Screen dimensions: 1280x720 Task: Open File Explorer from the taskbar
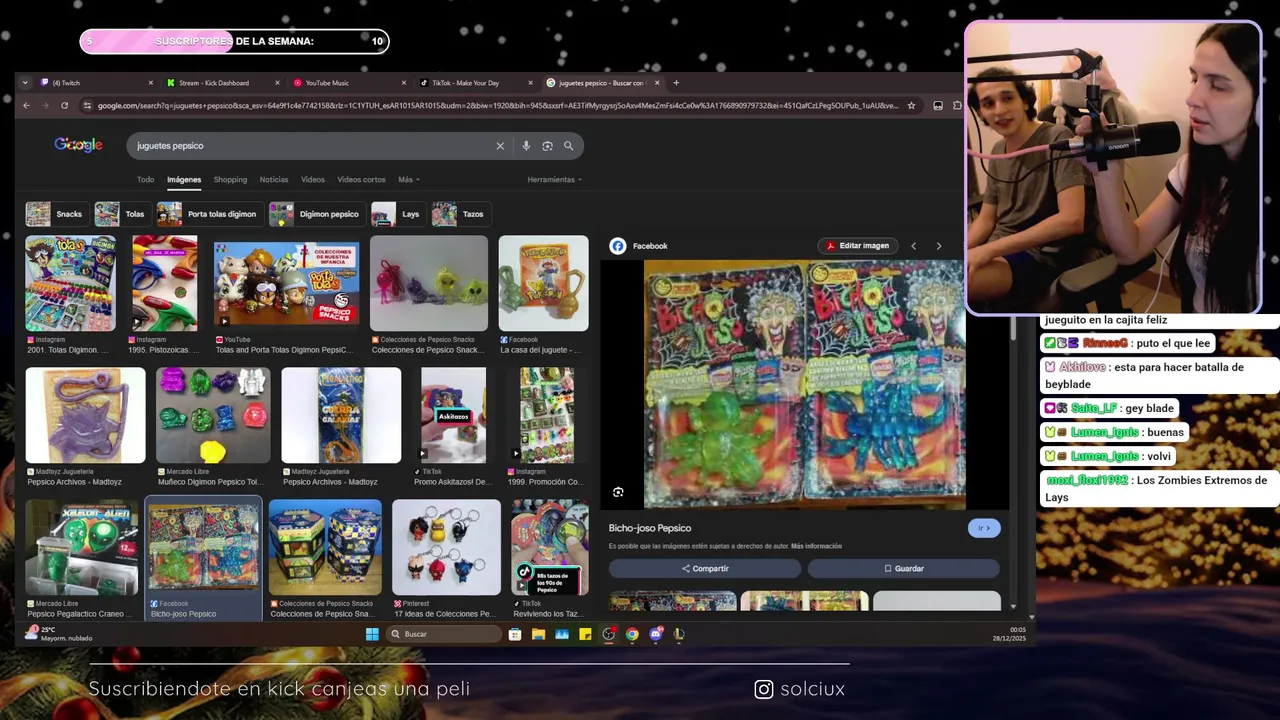pyautogui.click(x=538, y=634)
